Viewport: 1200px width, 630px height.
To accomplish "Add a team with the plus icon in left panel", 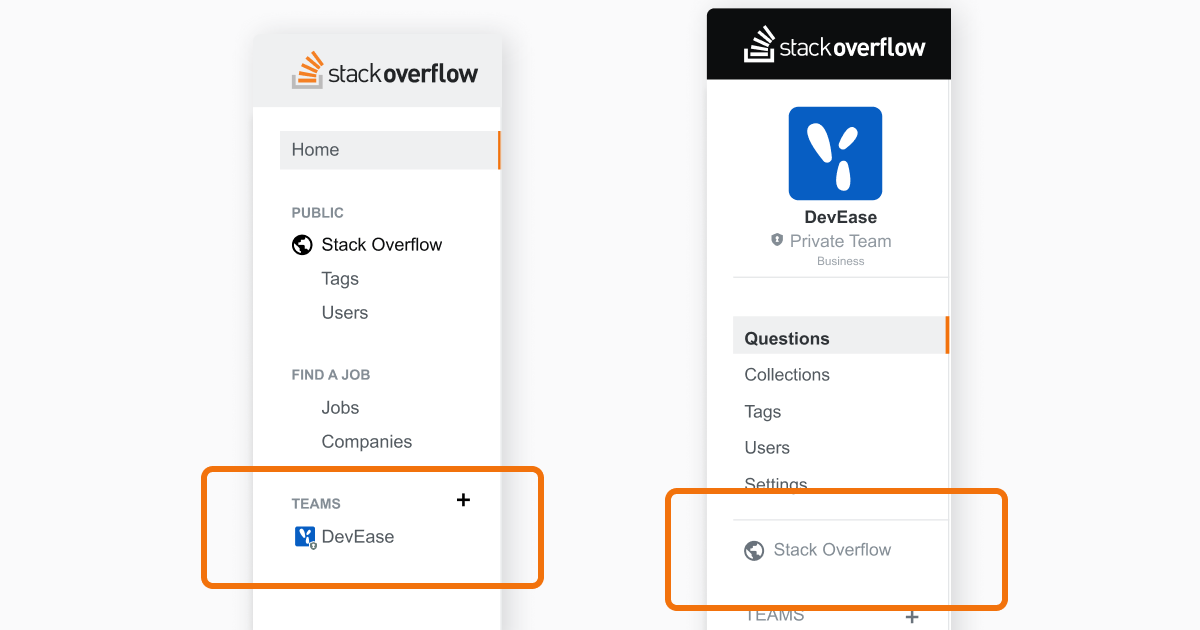I will point(463,500).
